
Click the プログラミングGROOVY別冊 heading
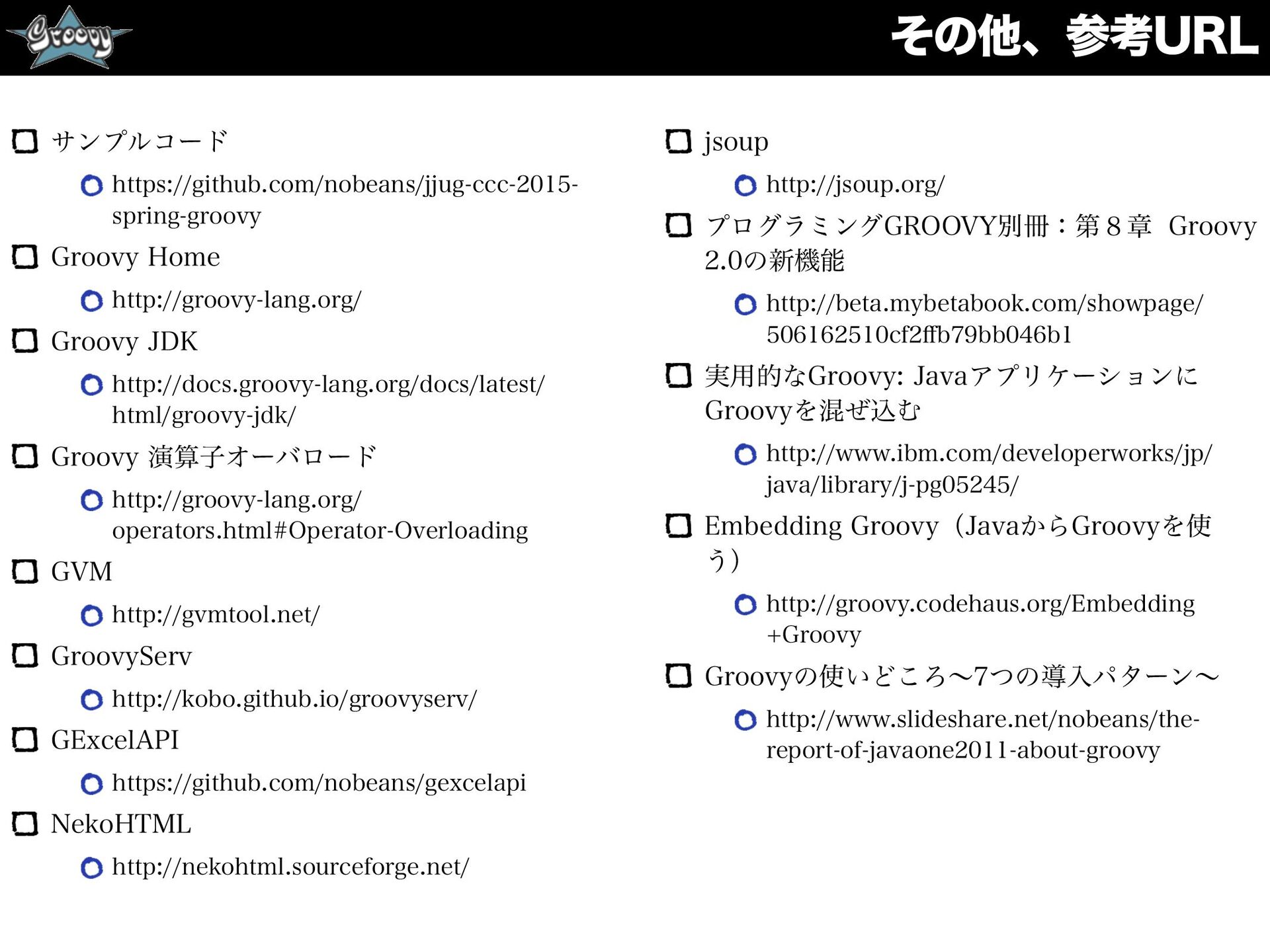pos(981,243)
